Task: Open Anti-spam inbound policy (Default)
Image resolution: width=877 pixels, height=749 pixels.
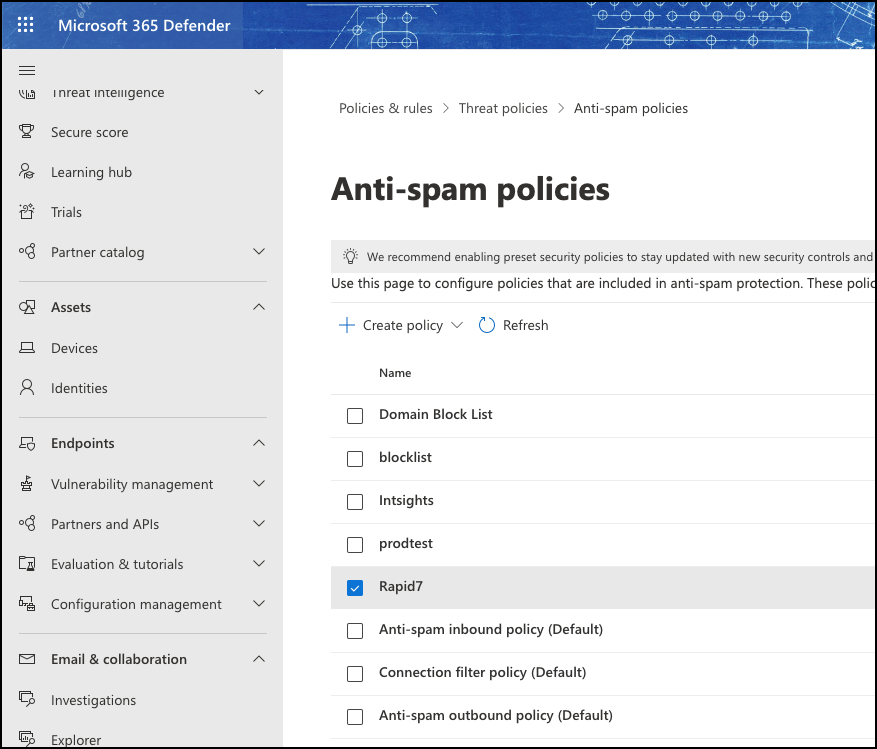Action: (x=490, y=630)
